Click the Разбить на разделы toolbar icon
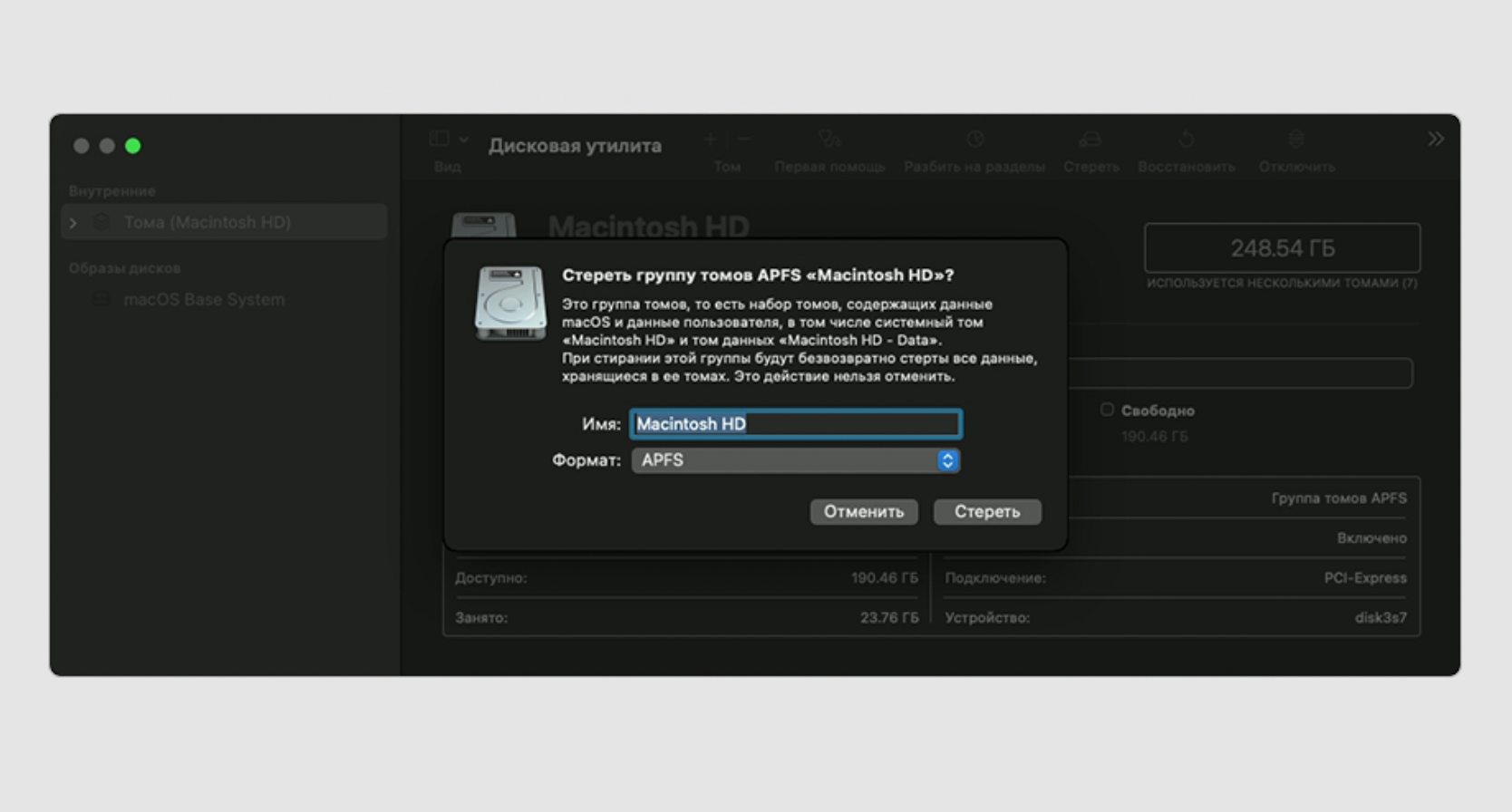The height and width of the screenshot is (812, 1512). tap(975, 139)
